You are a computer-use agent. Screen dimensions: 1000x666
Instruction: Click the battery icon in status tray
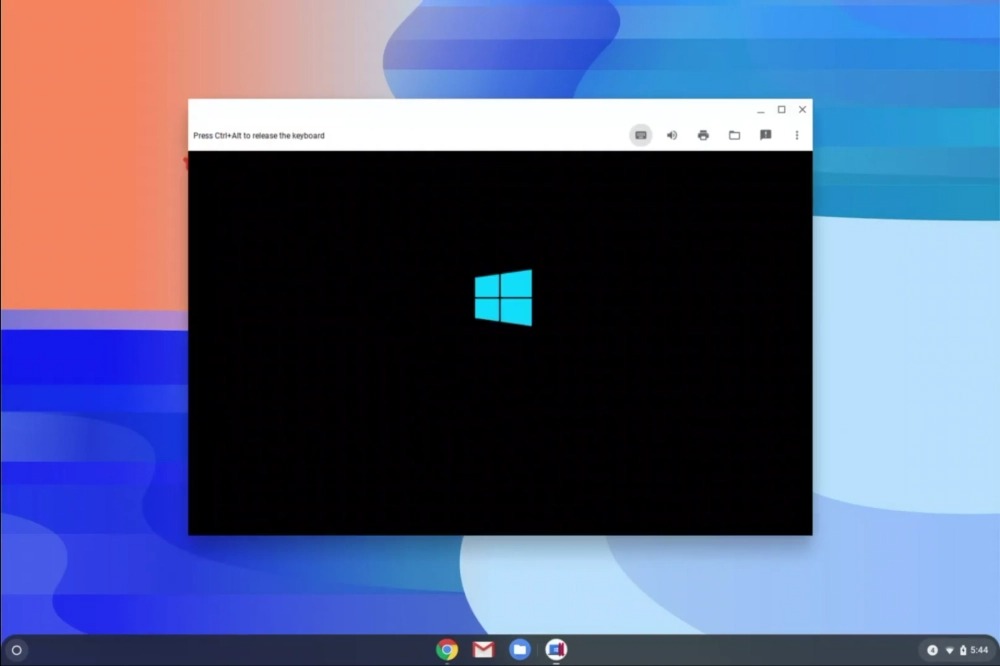point(963,650)
